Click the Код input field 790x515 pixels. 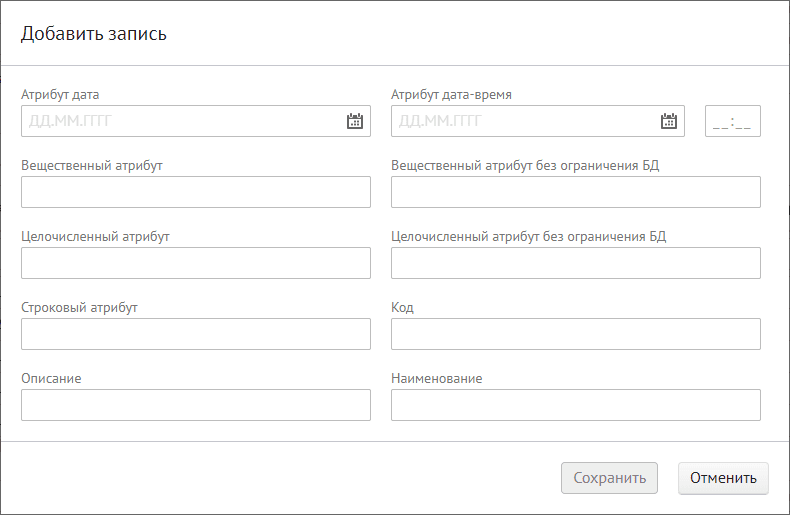coord(575,334)
